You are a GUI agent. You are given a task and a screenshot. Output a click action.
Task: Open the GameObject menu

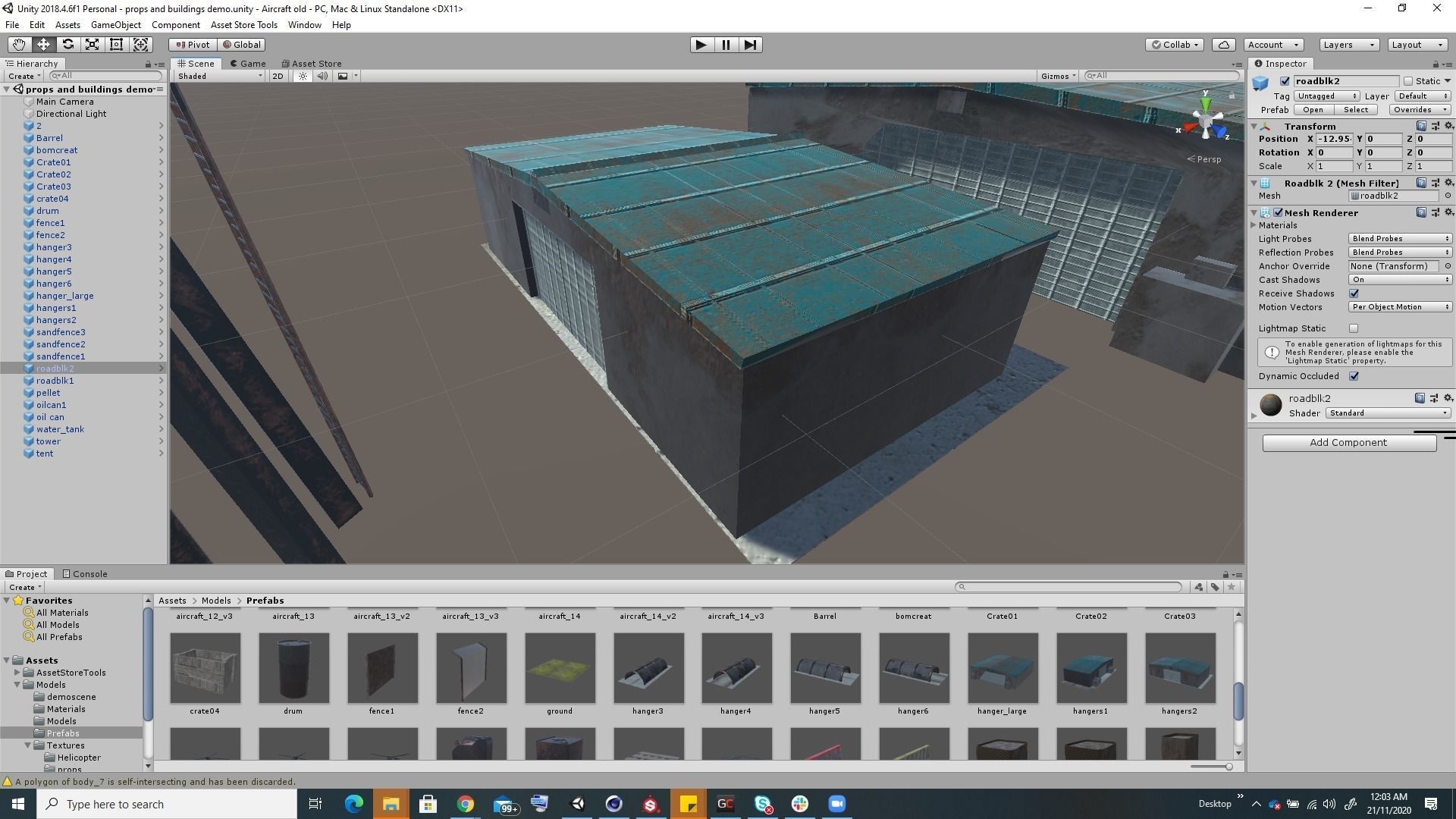point(115,25)
